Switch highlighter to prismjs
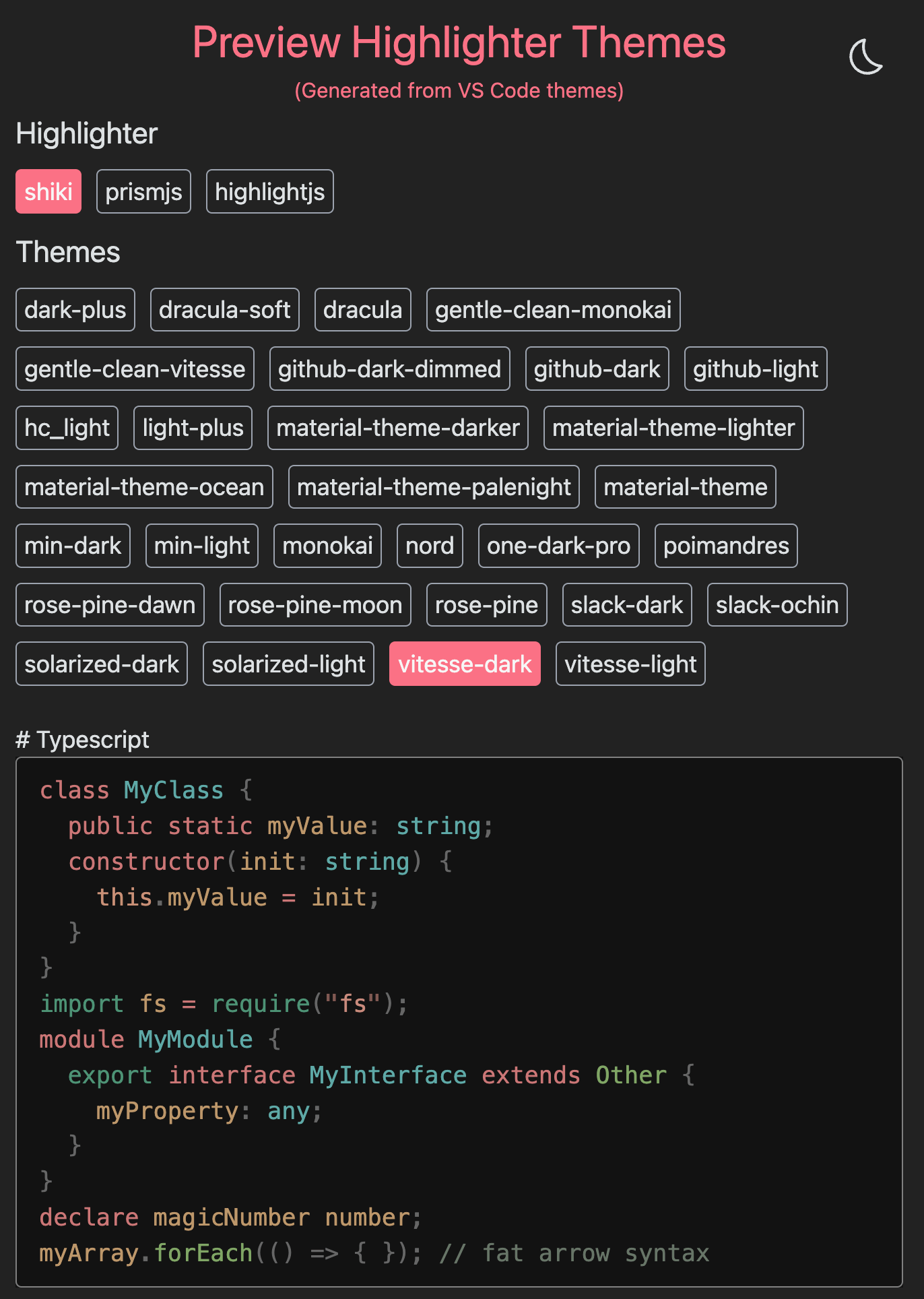Screen dimensions: 924x1299 click(x=143, y=191)
